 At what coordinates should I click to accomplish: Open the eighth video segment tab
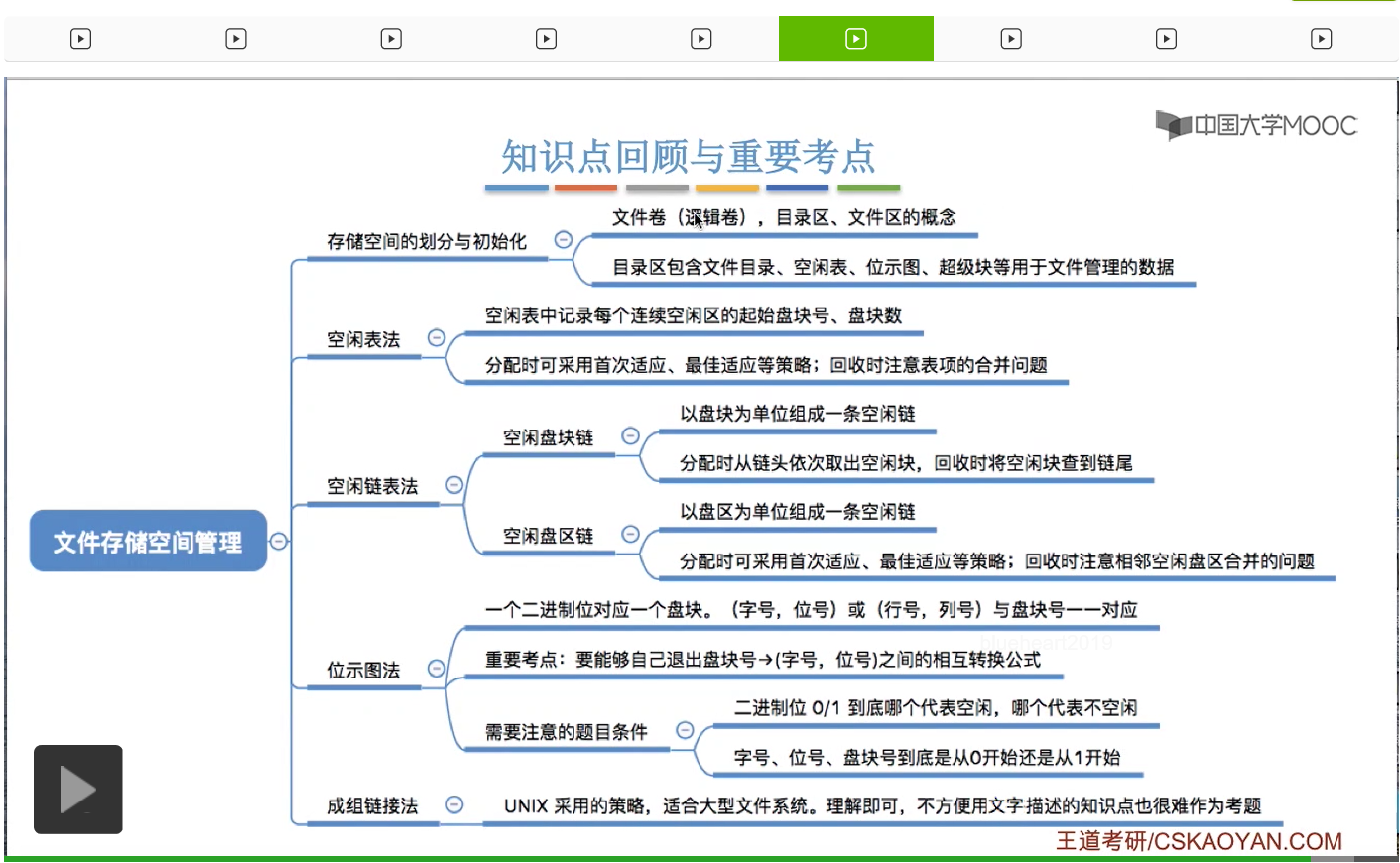(x=1166, y=39)
